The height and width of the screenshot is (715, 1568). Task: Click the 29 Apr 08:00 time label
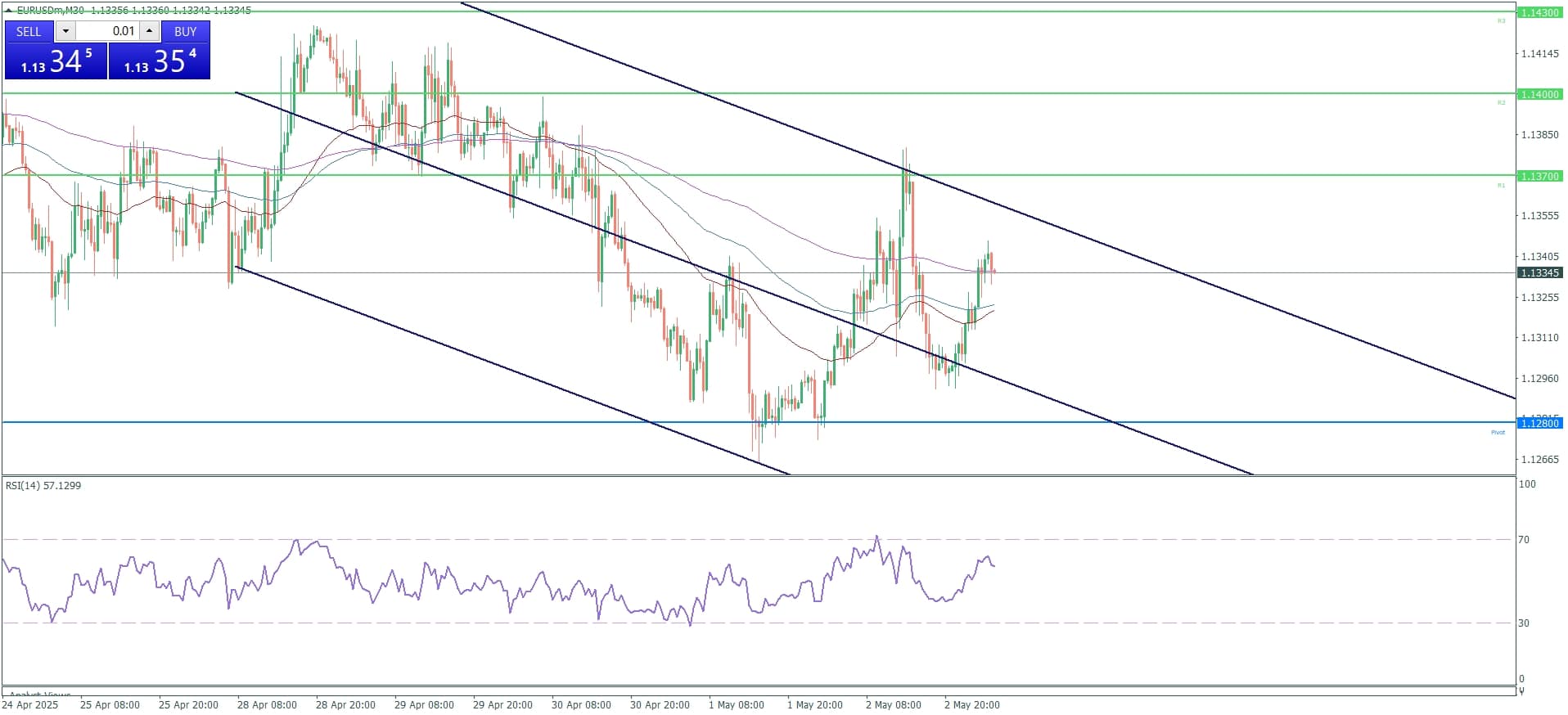pyautogui.click(x=424, y=704)
